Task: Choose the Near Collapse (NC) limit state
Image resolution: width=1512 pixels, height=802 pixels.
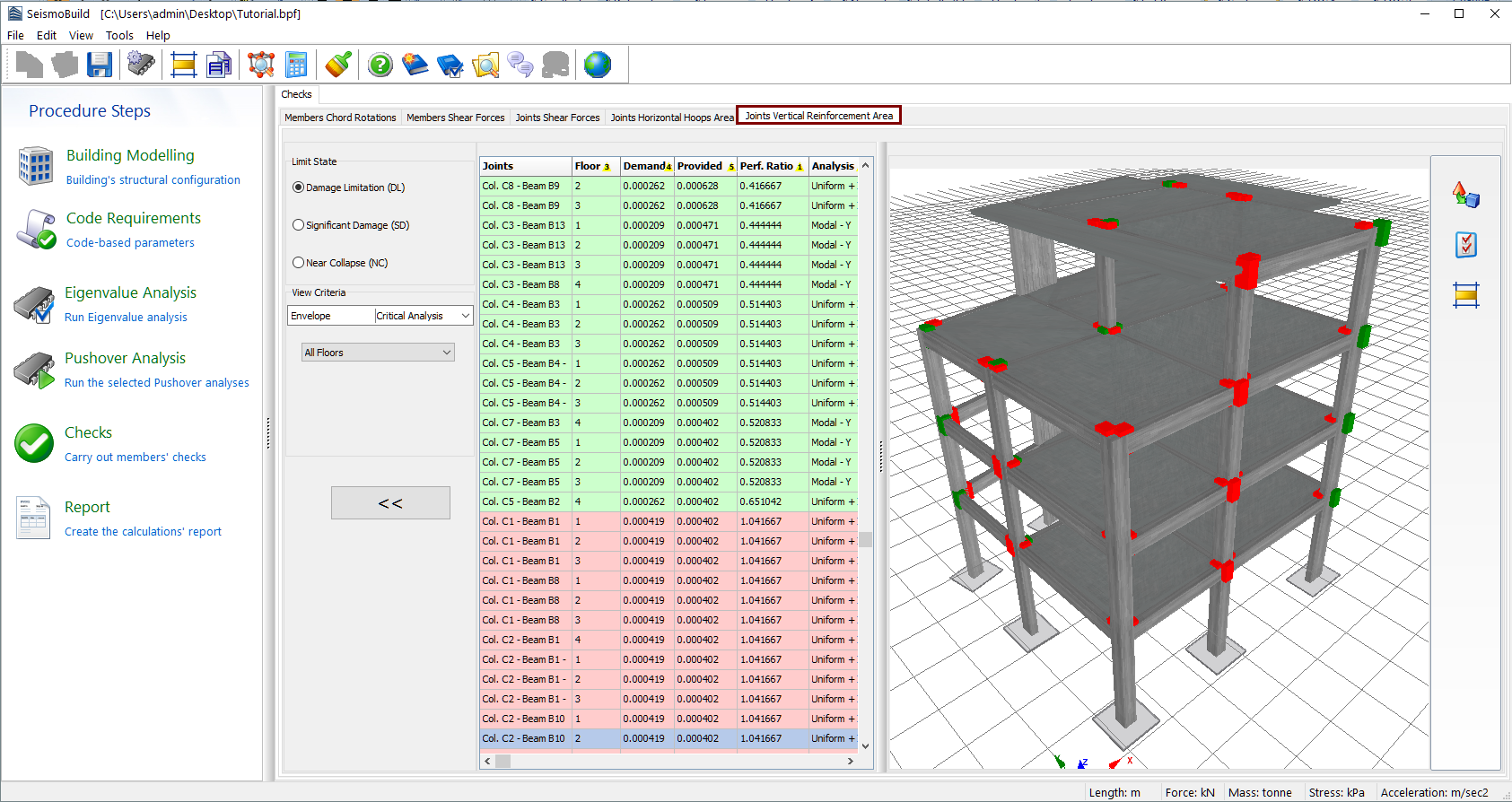Action: (x=299, y=263)
